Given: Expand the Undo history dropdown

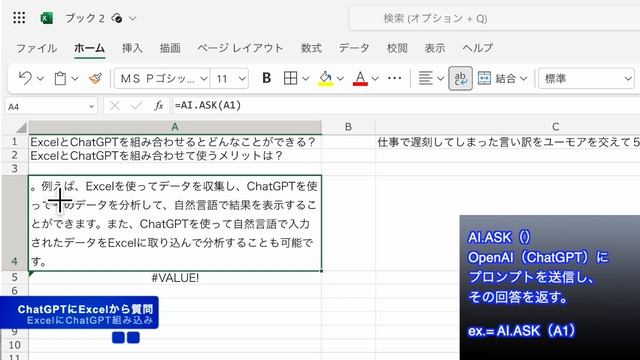Looking at the screenshot, I should click(x=40, y=78).
